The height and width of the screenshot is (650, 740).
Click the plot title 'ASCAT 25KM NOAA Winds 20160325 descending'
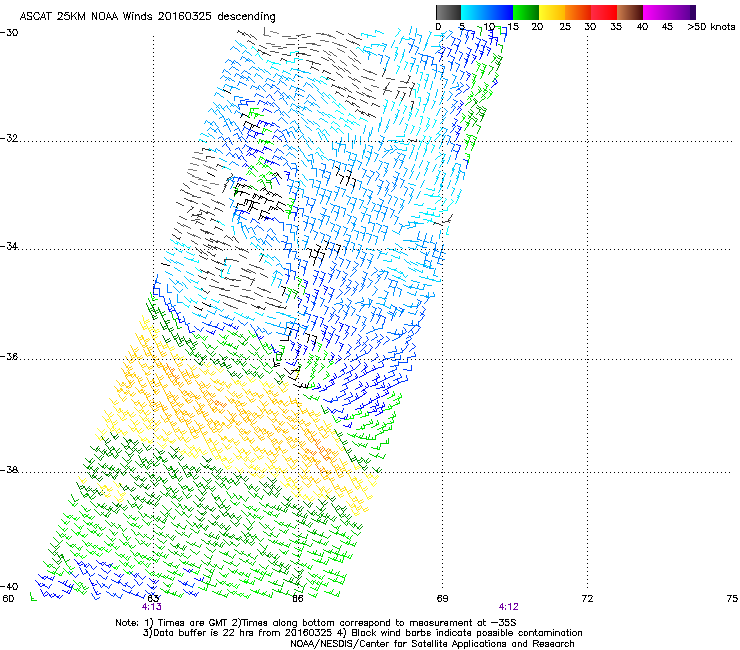pos(147,17)
